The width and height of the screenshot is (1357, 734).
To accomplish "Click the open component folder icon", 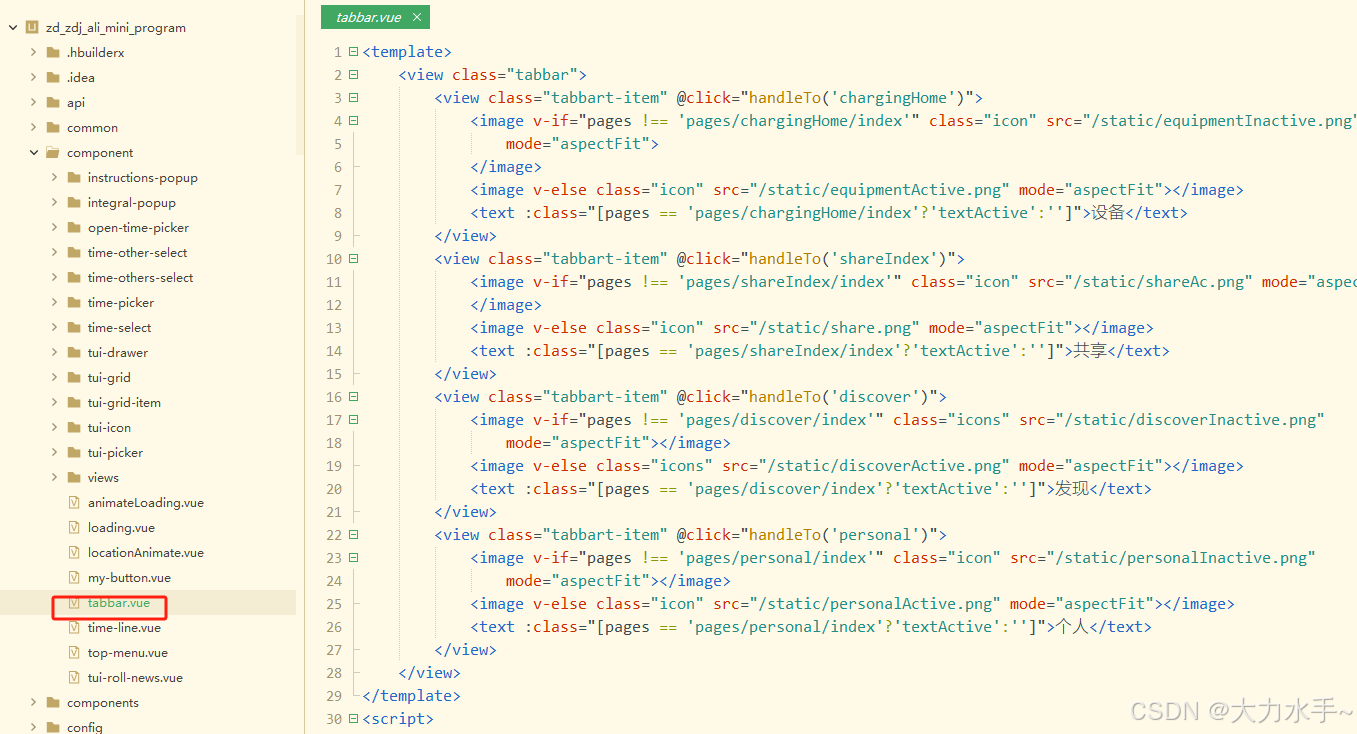I will [53, 152].
